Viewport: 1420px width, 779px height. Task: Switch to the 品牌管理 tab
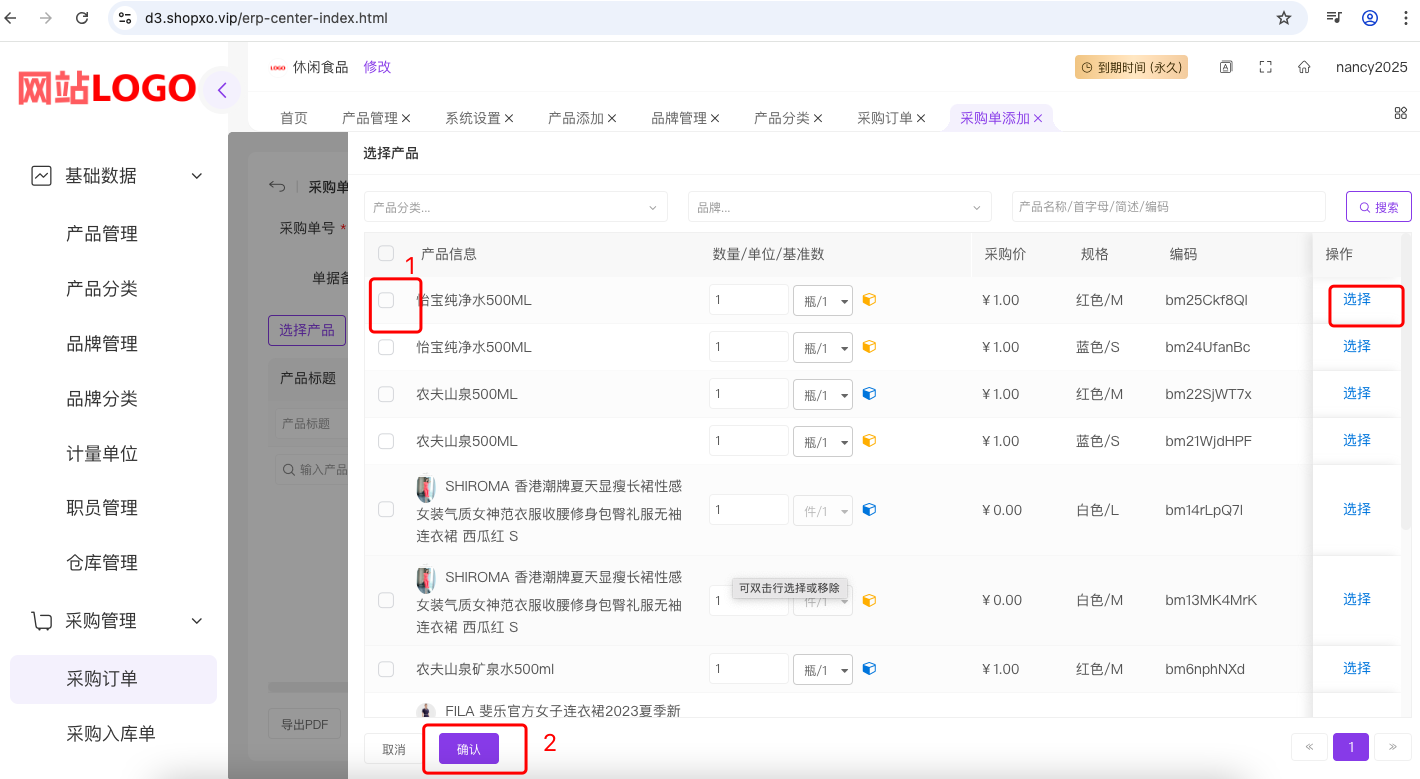click(x=679, y=118)
